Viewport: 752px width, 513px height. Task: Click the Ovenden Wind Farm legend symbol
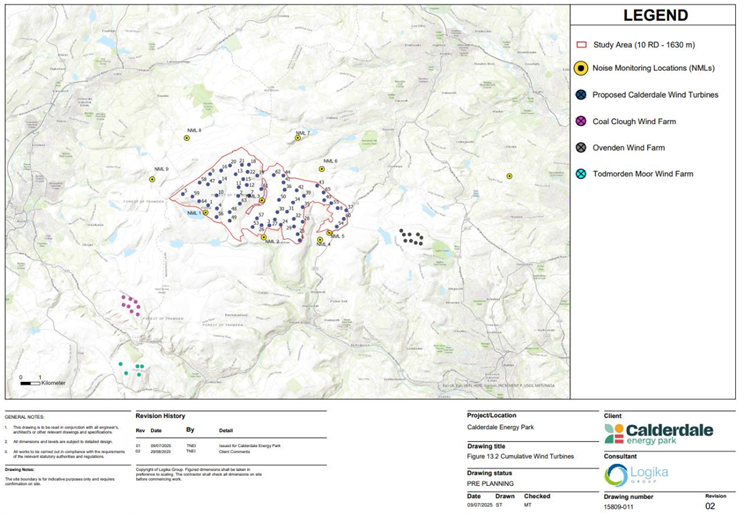pos(581,147)
